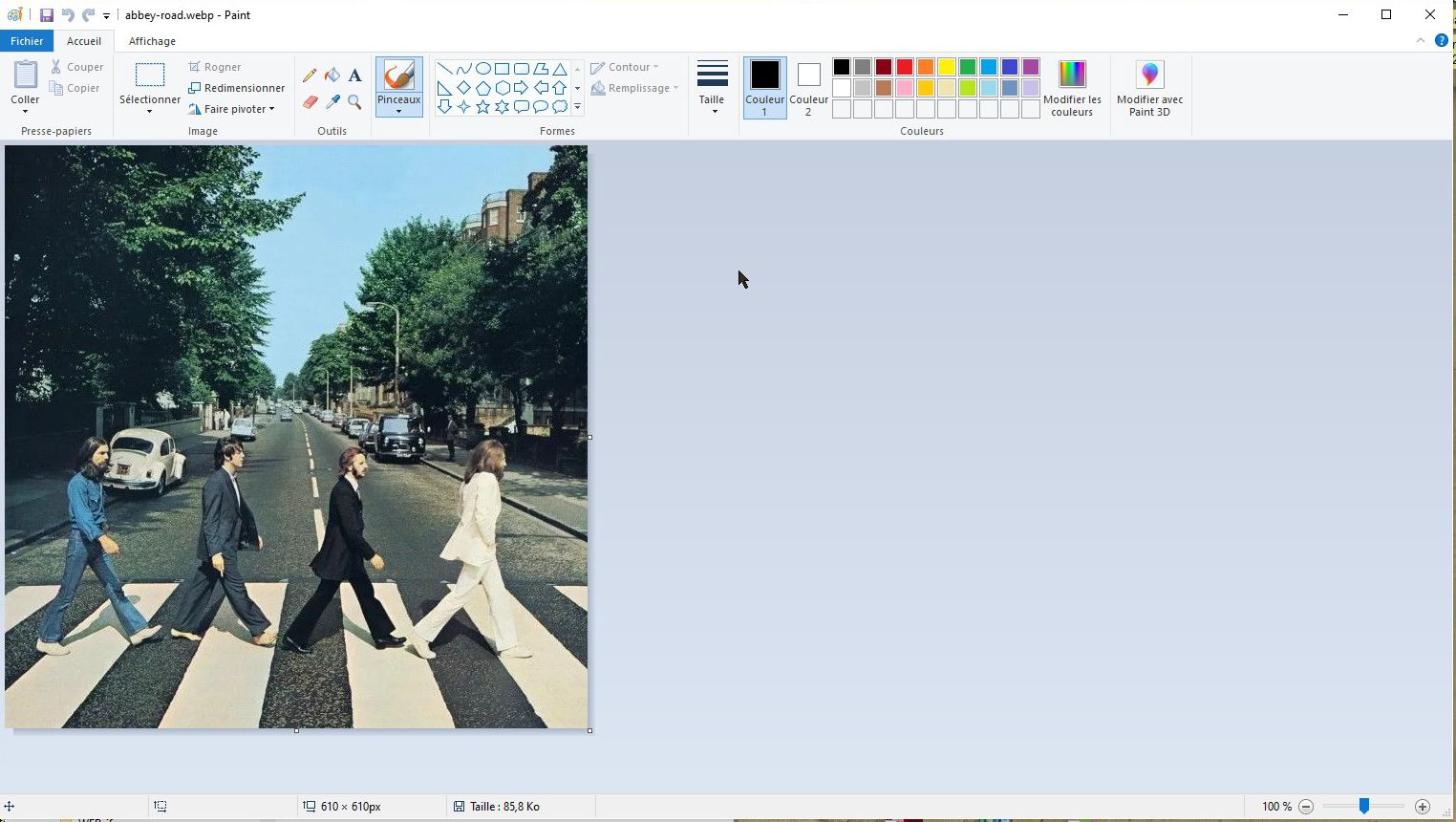Open the Remplissage fill dropdown
1456x822 pixels.
click(634, 88)
